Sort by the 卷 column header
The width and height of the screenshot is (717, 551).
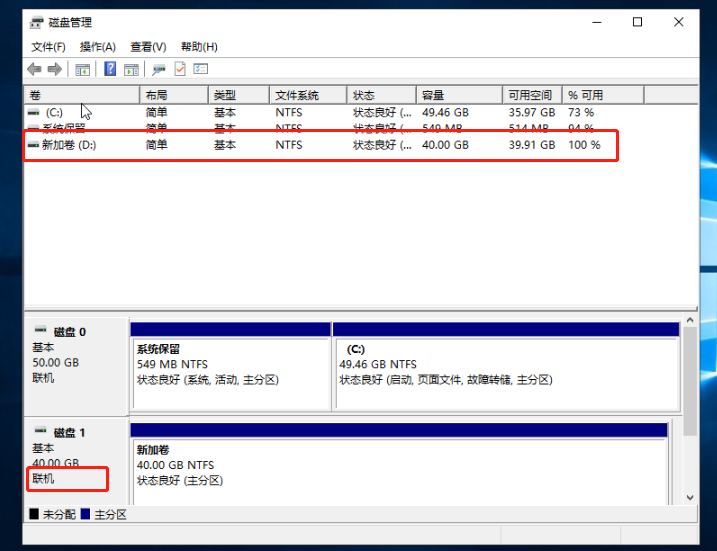coord(81,95)
